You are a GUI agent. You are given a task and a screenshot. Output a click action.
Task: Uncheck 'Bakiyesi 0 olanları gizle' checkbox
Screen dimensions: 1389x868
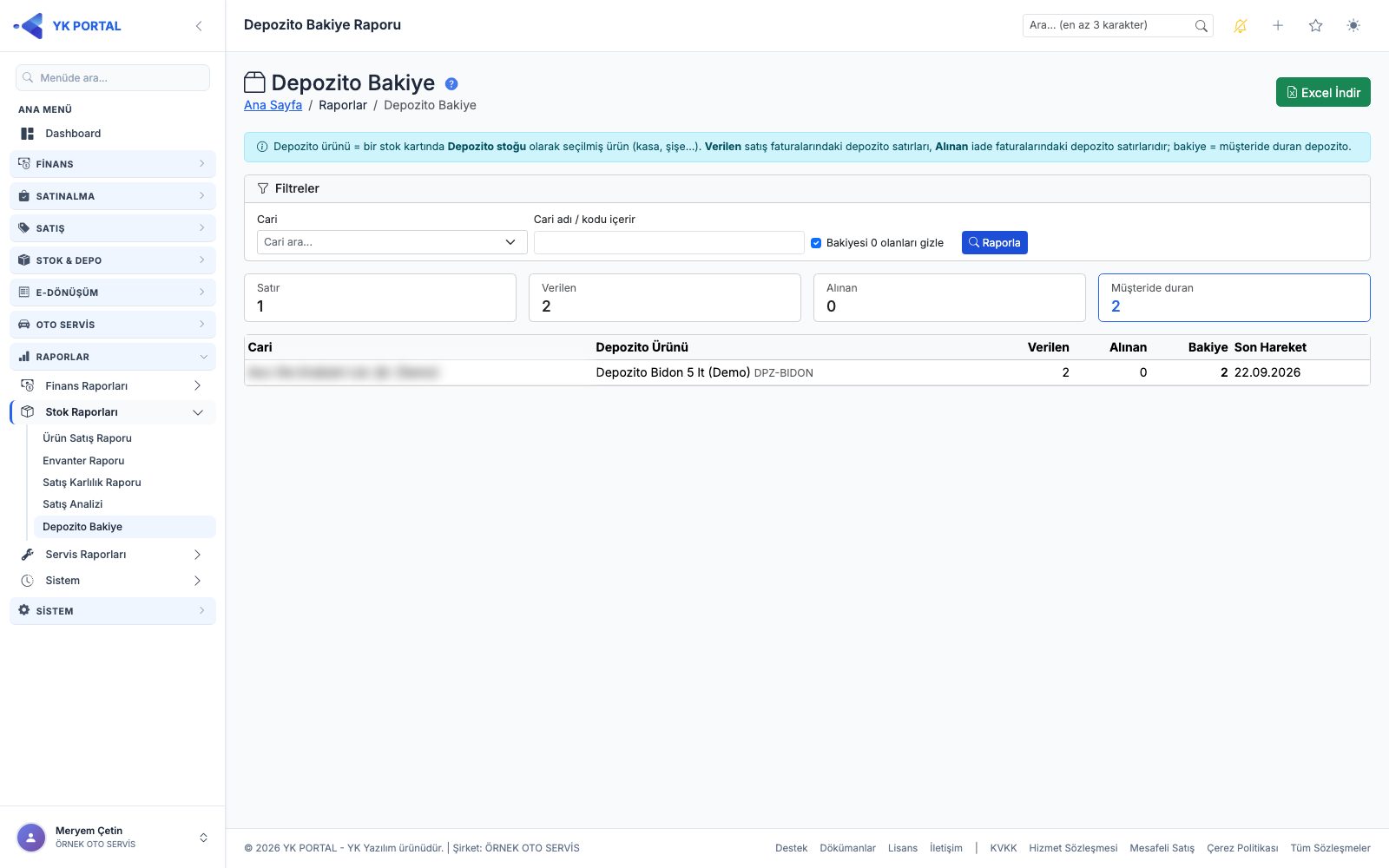click(x=816, y=243)
